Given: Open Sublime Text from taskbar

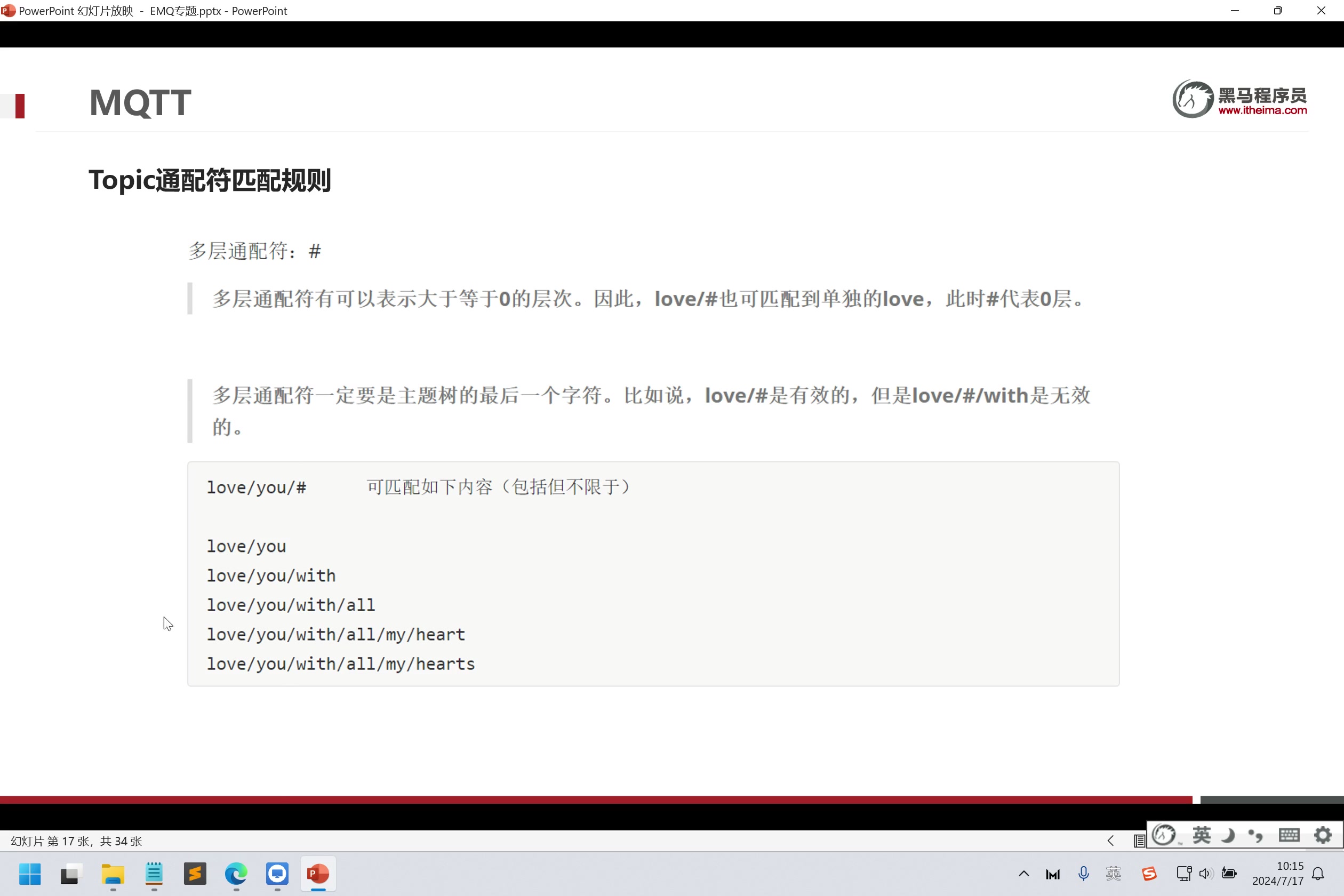Looking at the screenshot, I should 195,874.
